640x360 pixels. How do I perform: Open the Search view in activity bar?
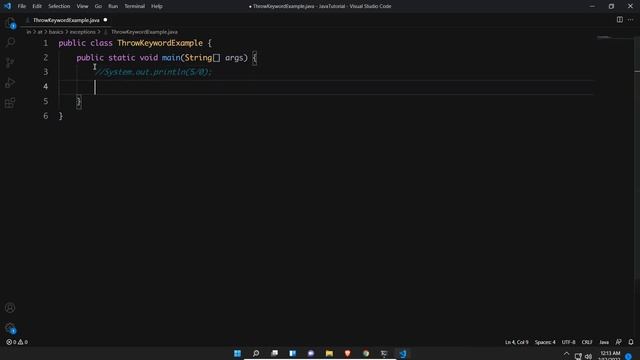pyautogui.click(x=10, y=42)
